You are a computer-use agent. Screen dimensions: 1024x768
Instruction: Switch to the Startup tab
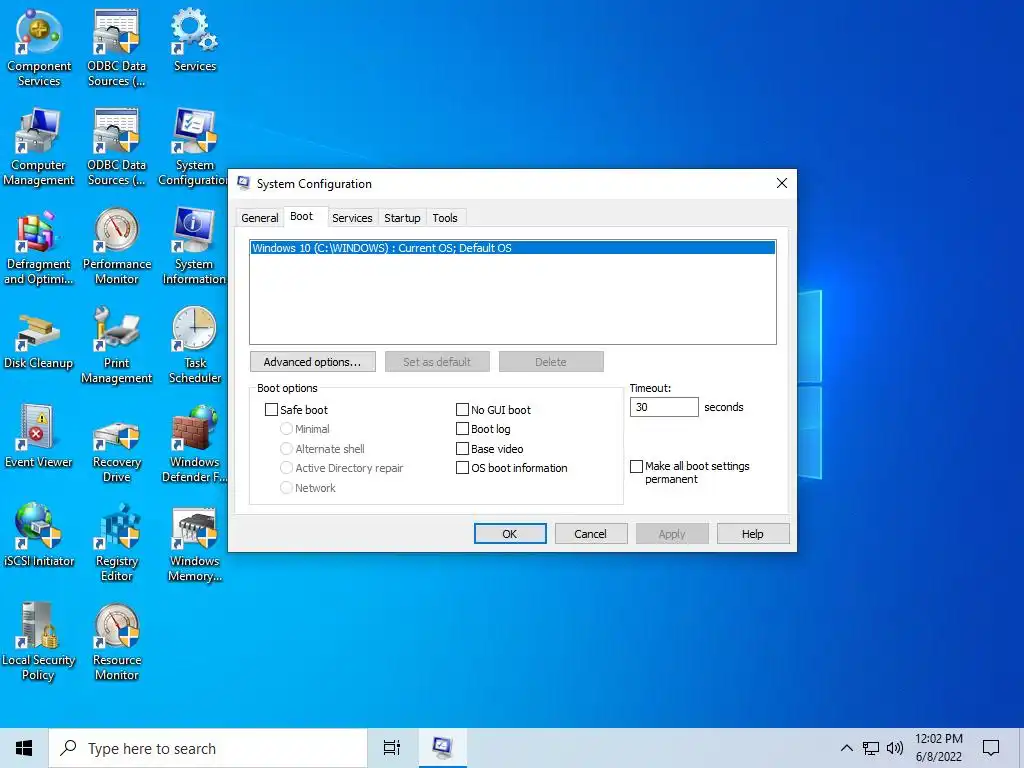pyautogui.click(x=402, y=217)
